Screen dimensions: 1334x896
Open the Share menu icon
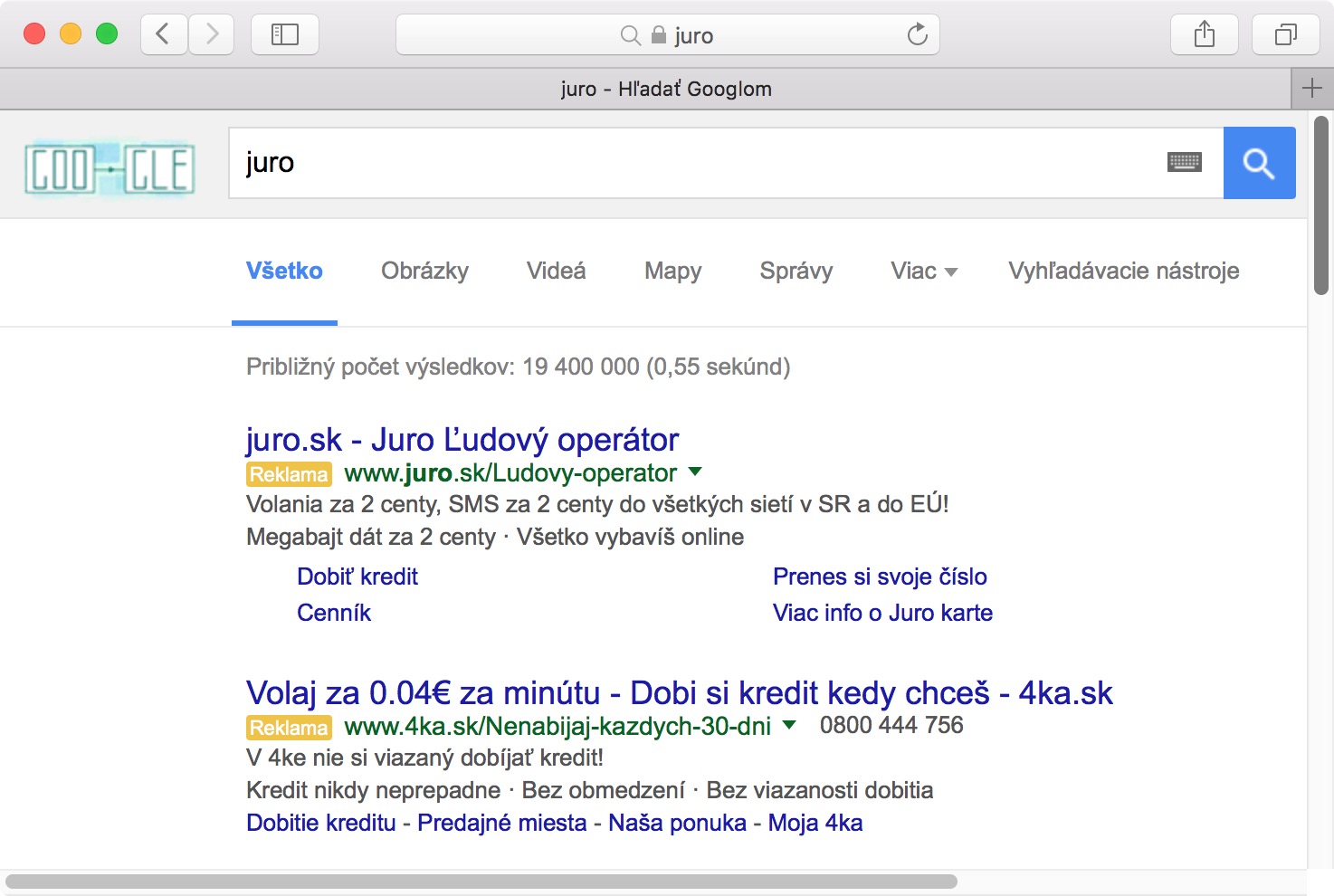click(x=1205, y=34)
